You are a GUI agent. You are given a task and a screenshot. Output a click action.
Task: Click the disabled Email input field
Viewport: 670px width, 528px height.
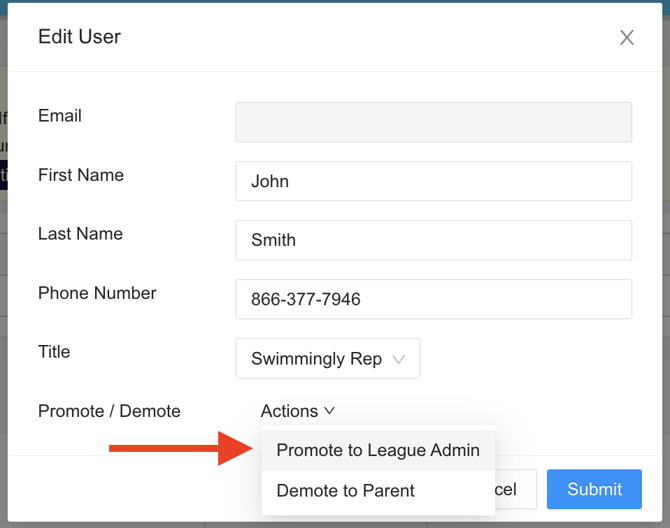tap(433, 122)
